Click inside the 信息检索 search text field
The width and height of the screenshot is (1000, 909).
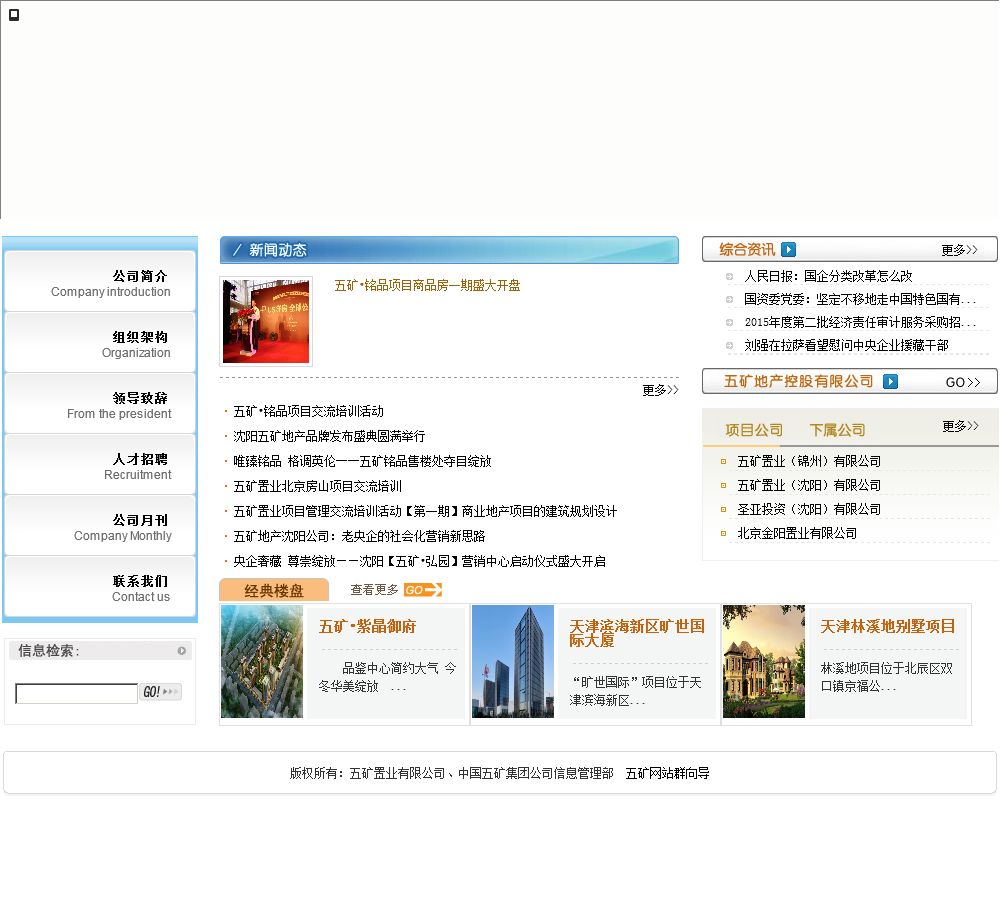coord(76,693)
